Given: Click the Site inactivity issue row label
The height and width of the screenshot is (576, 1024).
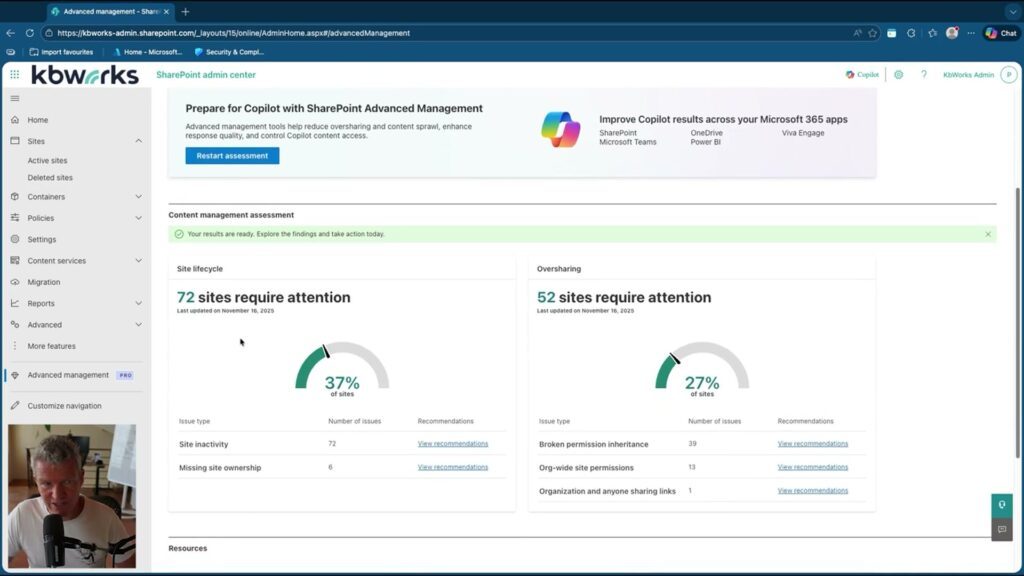Looking at the screenshot, I should click(204, 445).
